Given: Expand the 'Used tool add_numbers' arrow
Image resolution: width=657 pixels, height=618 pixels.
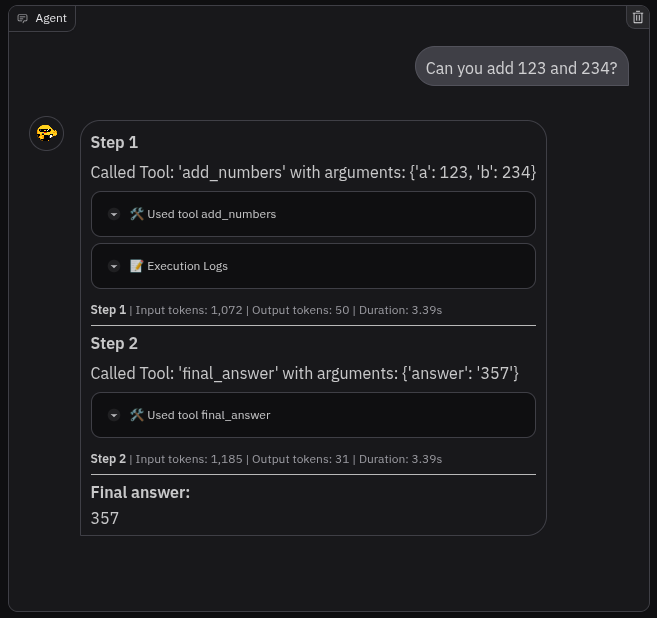Looking at the screenshot, I should [114, 214].
